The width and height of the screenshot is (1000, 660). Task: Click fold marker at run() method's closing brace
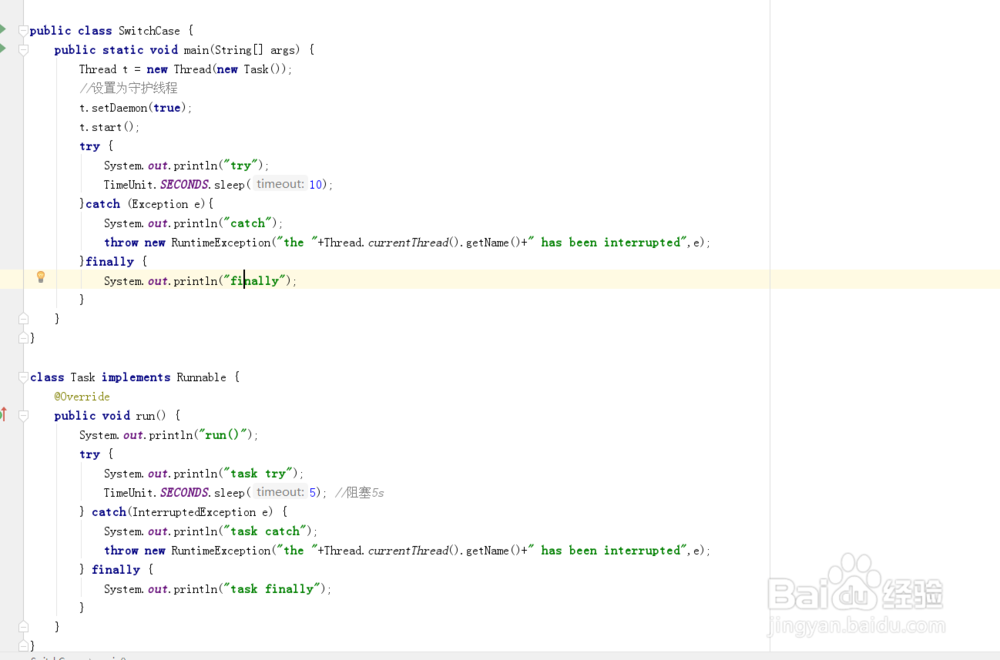pos(24,626)
